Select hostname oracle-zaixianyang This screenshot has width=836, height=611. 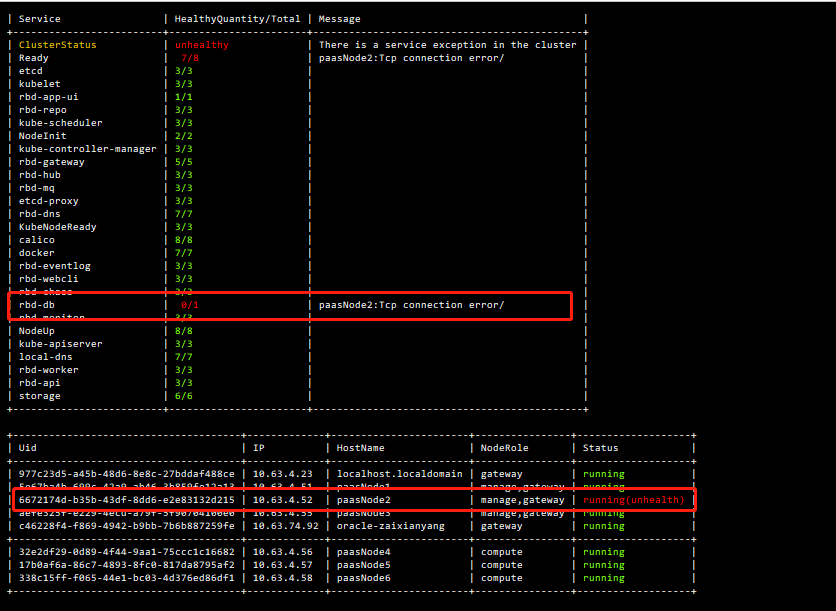[x=390, y=526]
